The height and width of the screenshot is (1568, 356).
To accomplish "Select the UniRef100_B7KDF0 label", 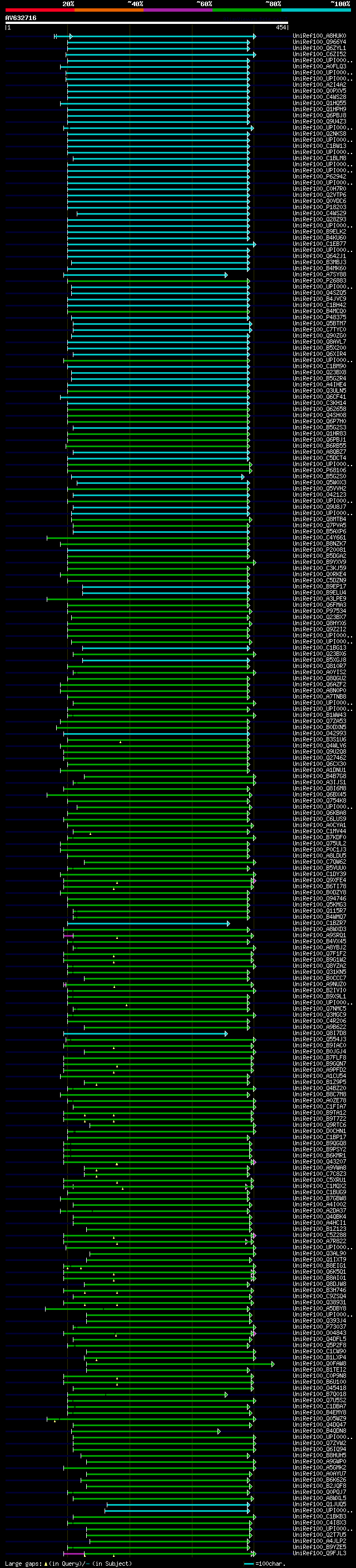I will 319,838.
